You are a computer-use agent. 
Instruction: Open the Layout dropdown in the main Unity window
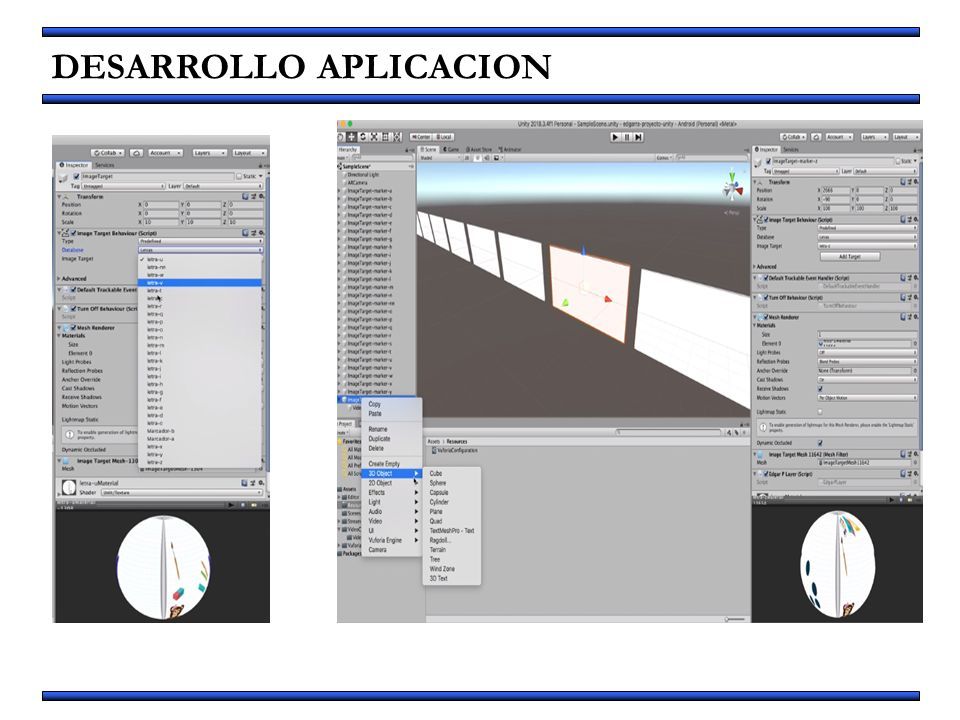click(x=905, y=137)
